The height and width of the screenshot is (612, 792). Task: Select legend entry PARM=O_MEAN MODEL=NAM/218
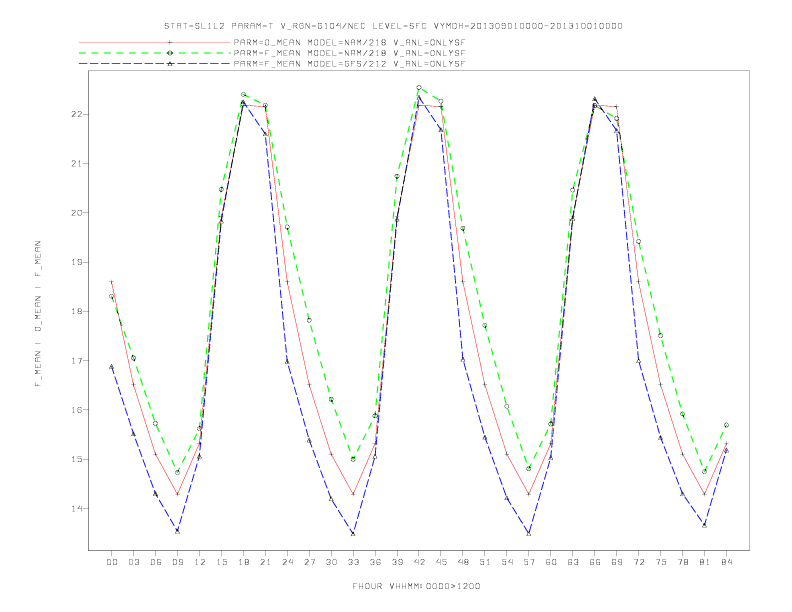click(349, 42)
